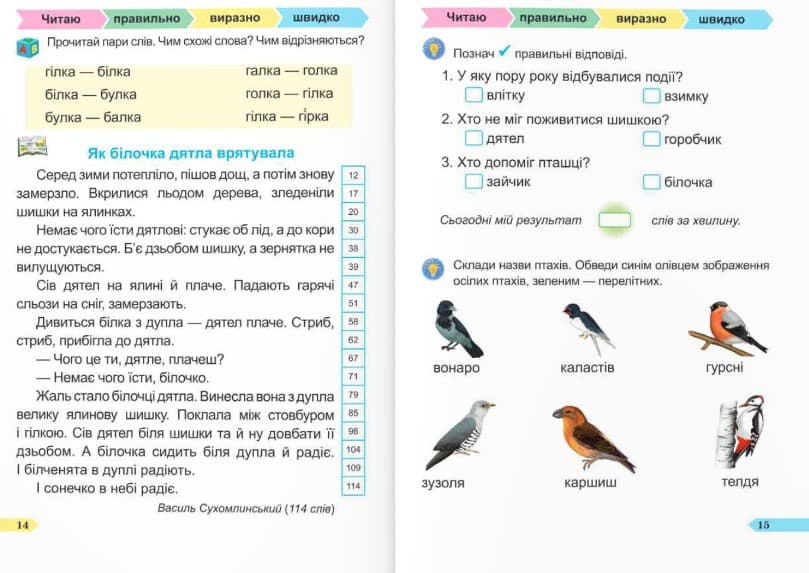This screenshot has width=809, height=573.
Task: Mark the 'білочка' checkbox
Action: coord(652,182)
